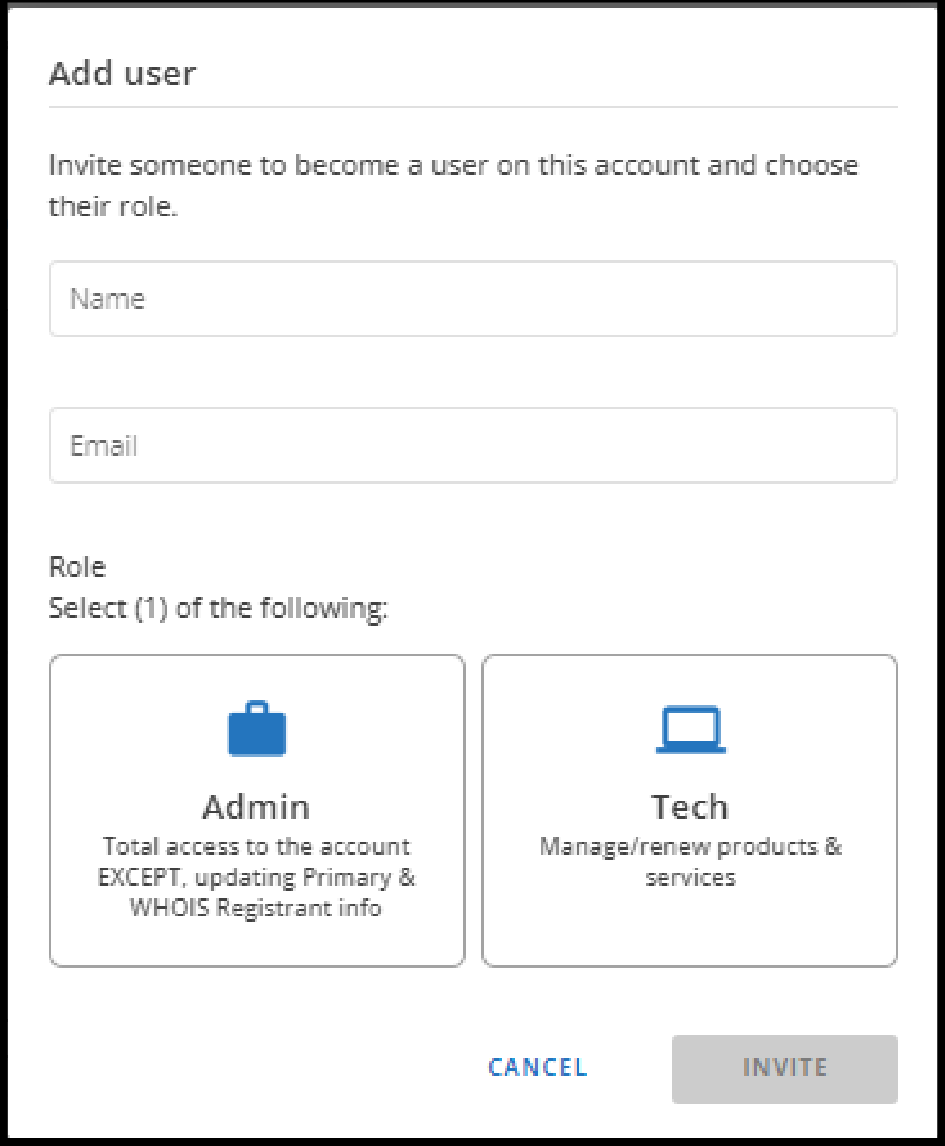Click the Role section label
Screen dimensions: 945x1146
[77, 567]
